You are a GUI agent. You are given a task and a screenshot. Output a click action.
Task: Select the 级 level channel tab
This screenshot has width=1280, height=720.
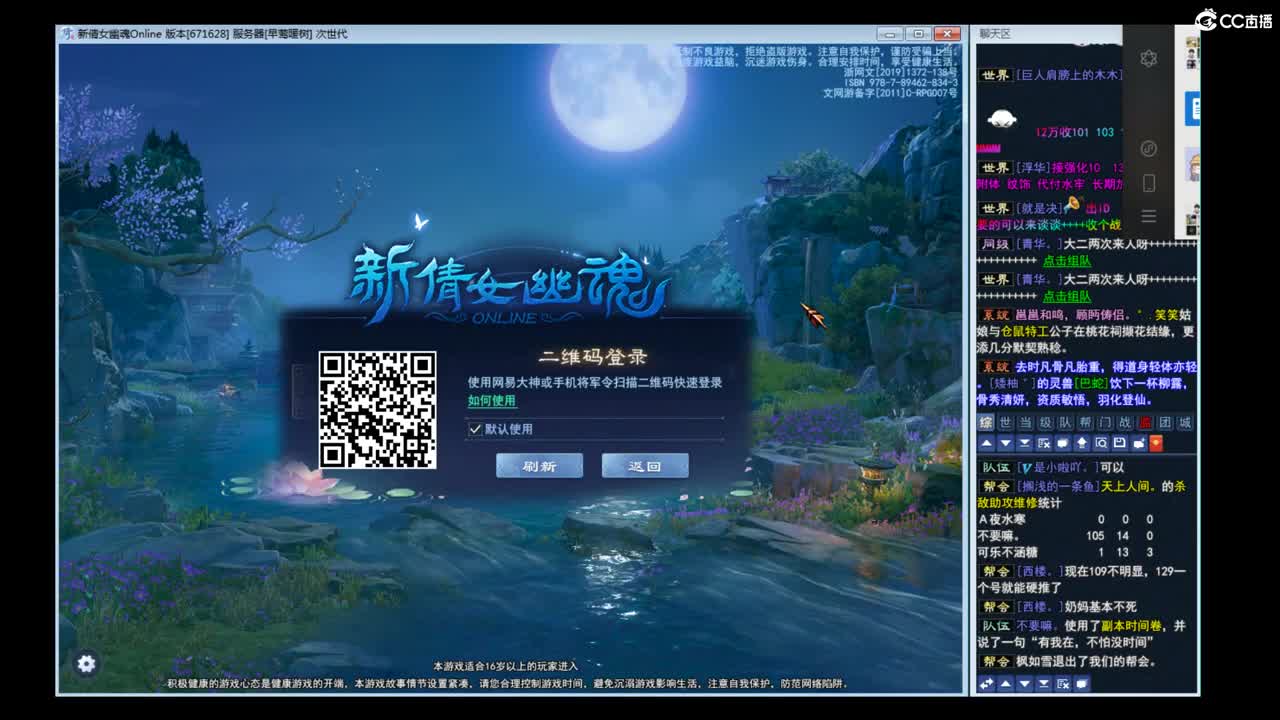coord(1046,423)
